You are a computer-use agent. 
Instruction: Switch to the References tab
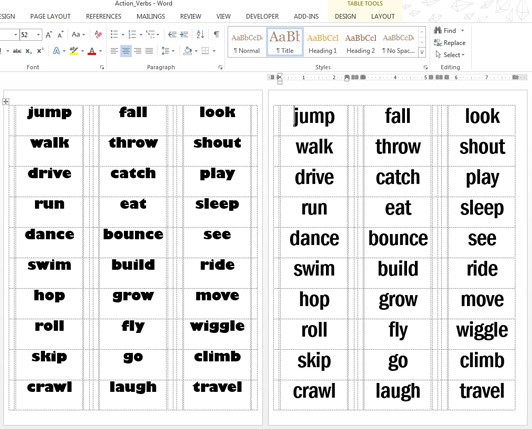click(103, 16)
